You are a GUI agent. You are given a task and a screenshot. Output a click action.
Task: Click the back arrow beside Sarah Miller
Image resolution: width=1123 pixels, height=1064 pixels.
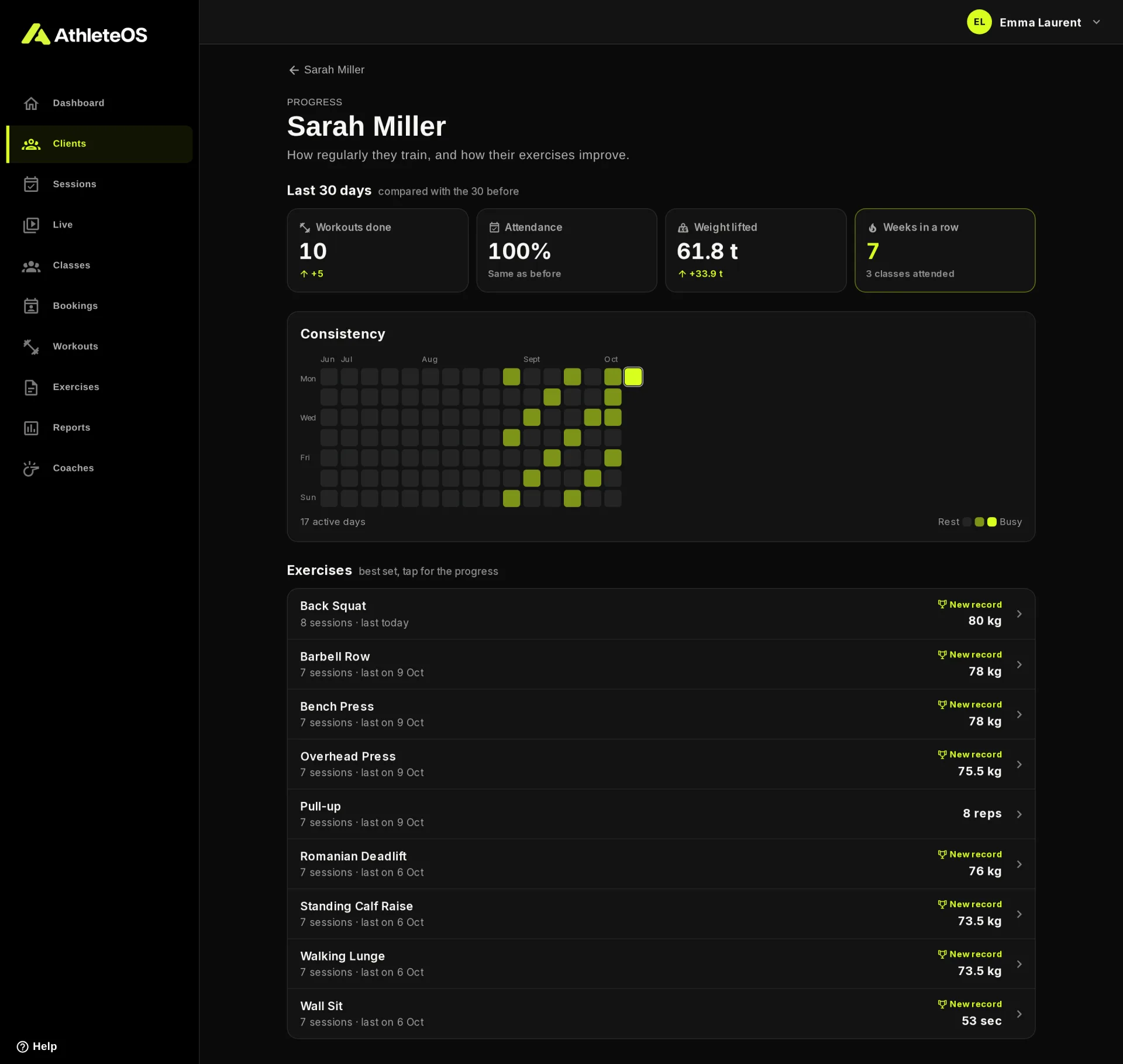(294, 70)
